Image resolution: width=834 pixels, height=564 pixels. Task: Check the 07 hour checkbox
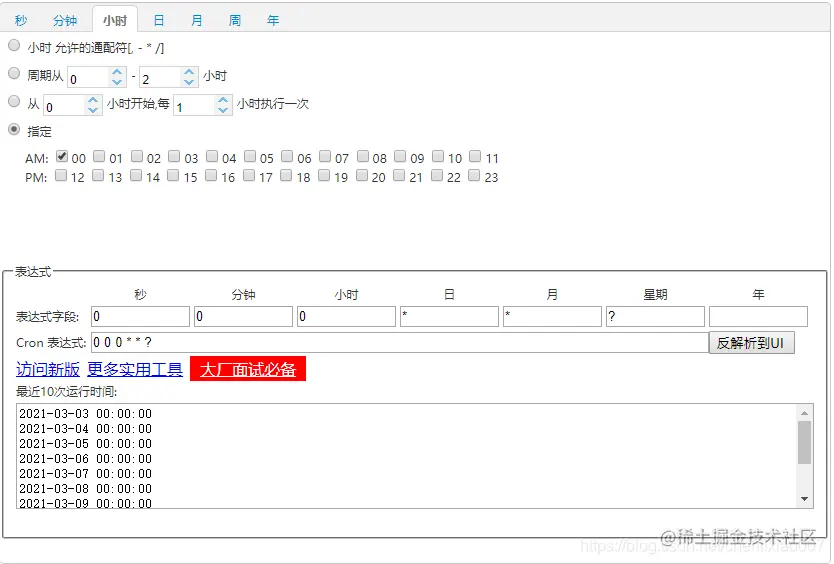click(x=324, y=156)
